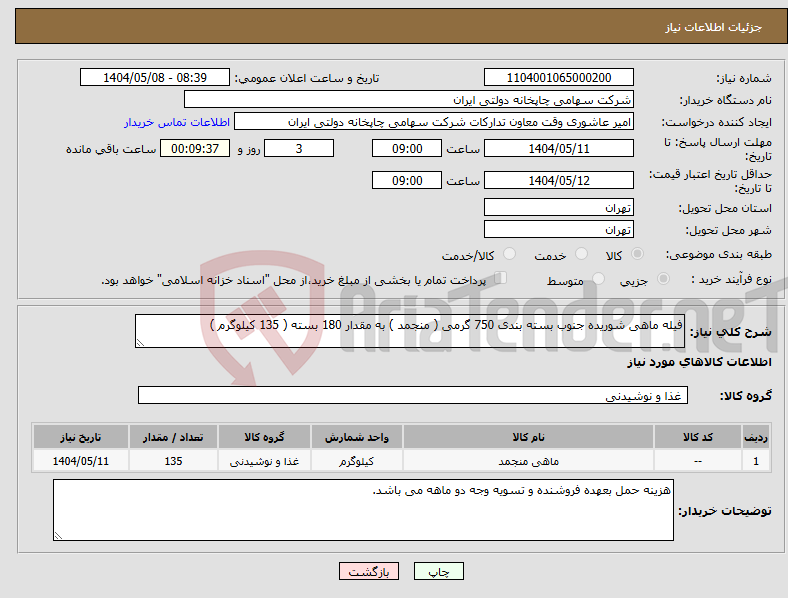Click the need number field 1104001065000200
788x598 pixels.
(x=558, y=77)
